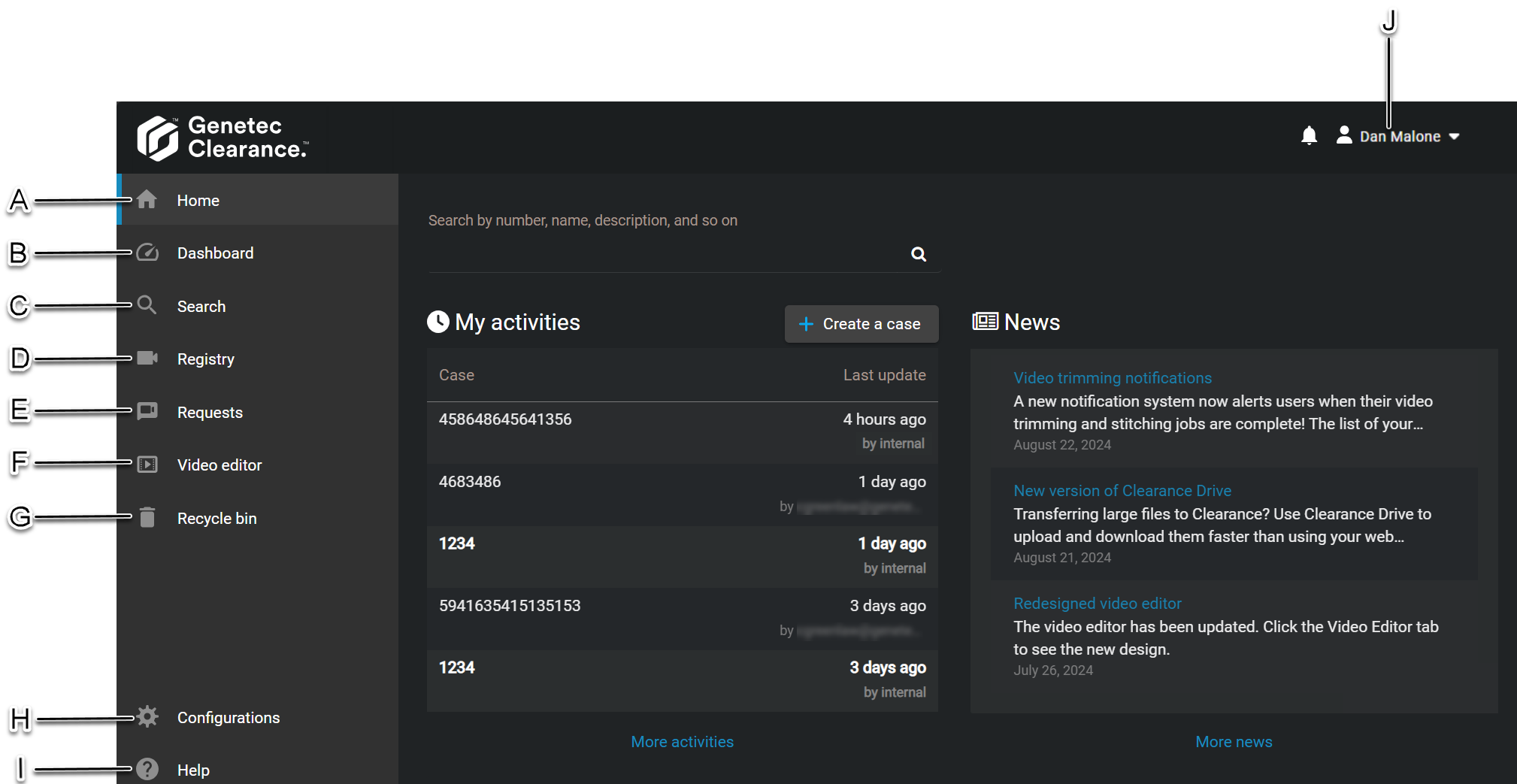Open the Registry menu item

258,359
